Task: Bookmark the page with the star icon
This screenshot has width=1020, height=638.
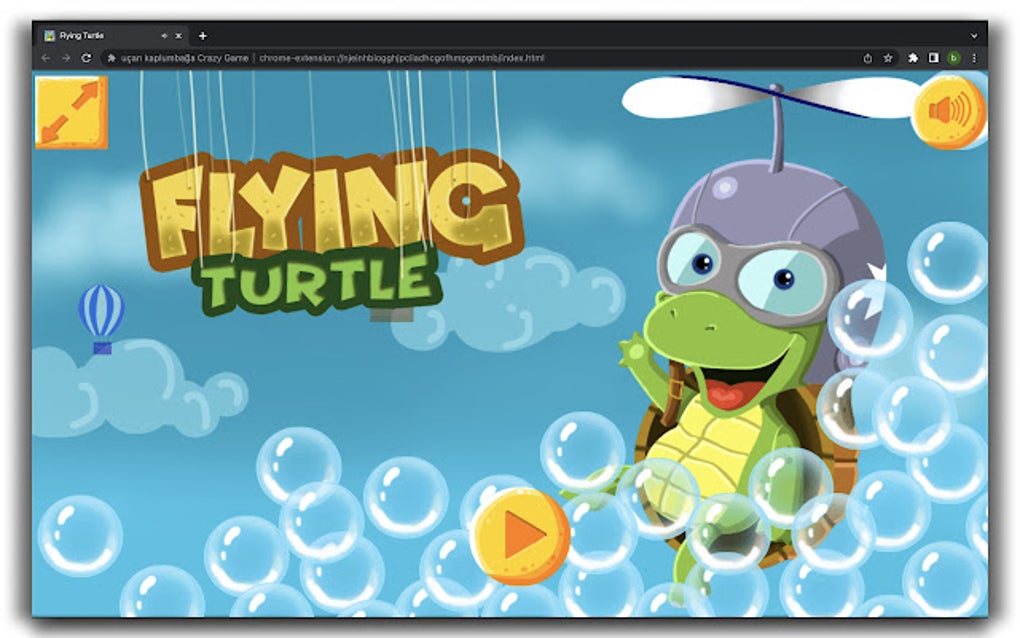Action: click(x=888, y=58)
